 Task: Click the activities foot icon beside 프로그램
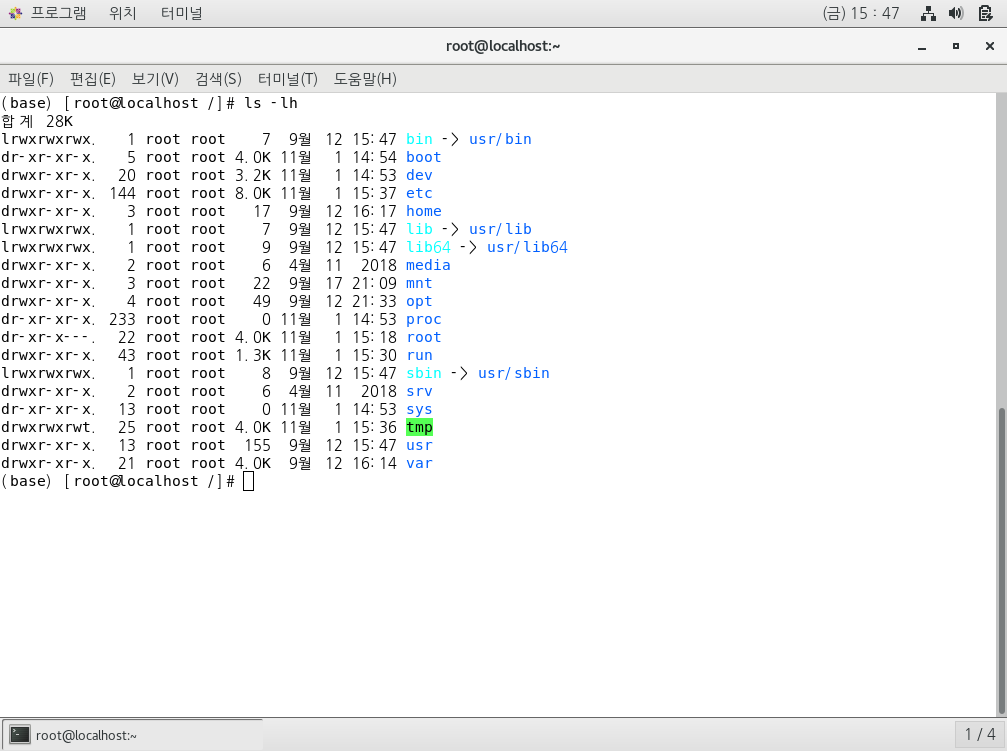(x=15, y=13)
